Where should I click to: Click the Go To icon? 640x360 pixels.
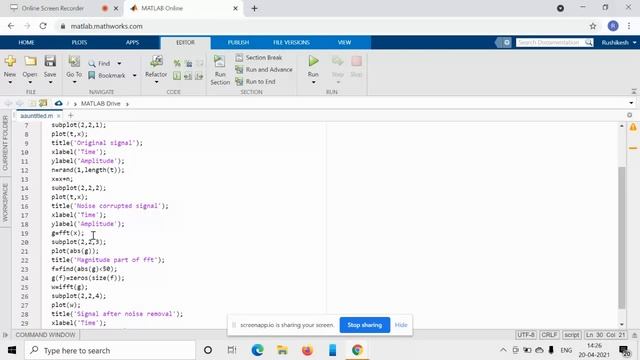74,61
